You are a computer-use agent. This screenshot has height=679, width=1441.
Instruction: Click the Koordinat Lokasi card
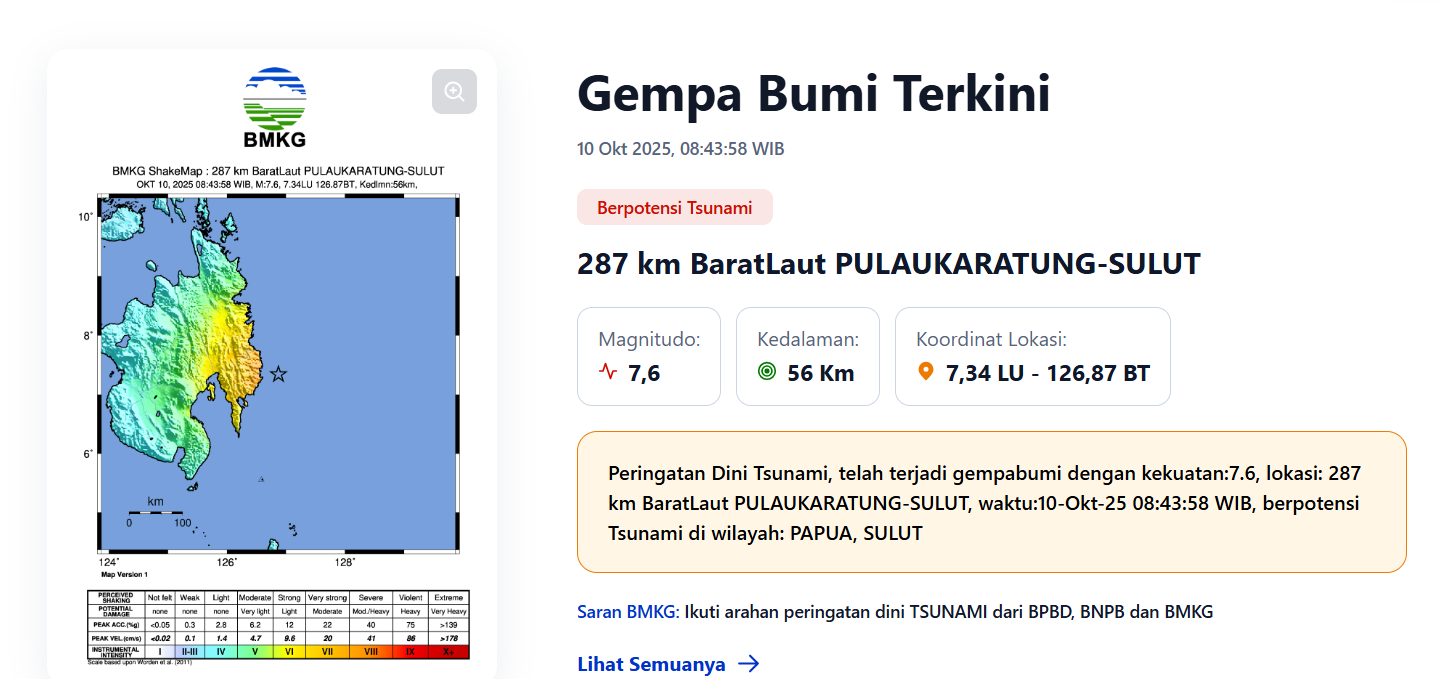pyautogui.click(x=1032, y=356)
